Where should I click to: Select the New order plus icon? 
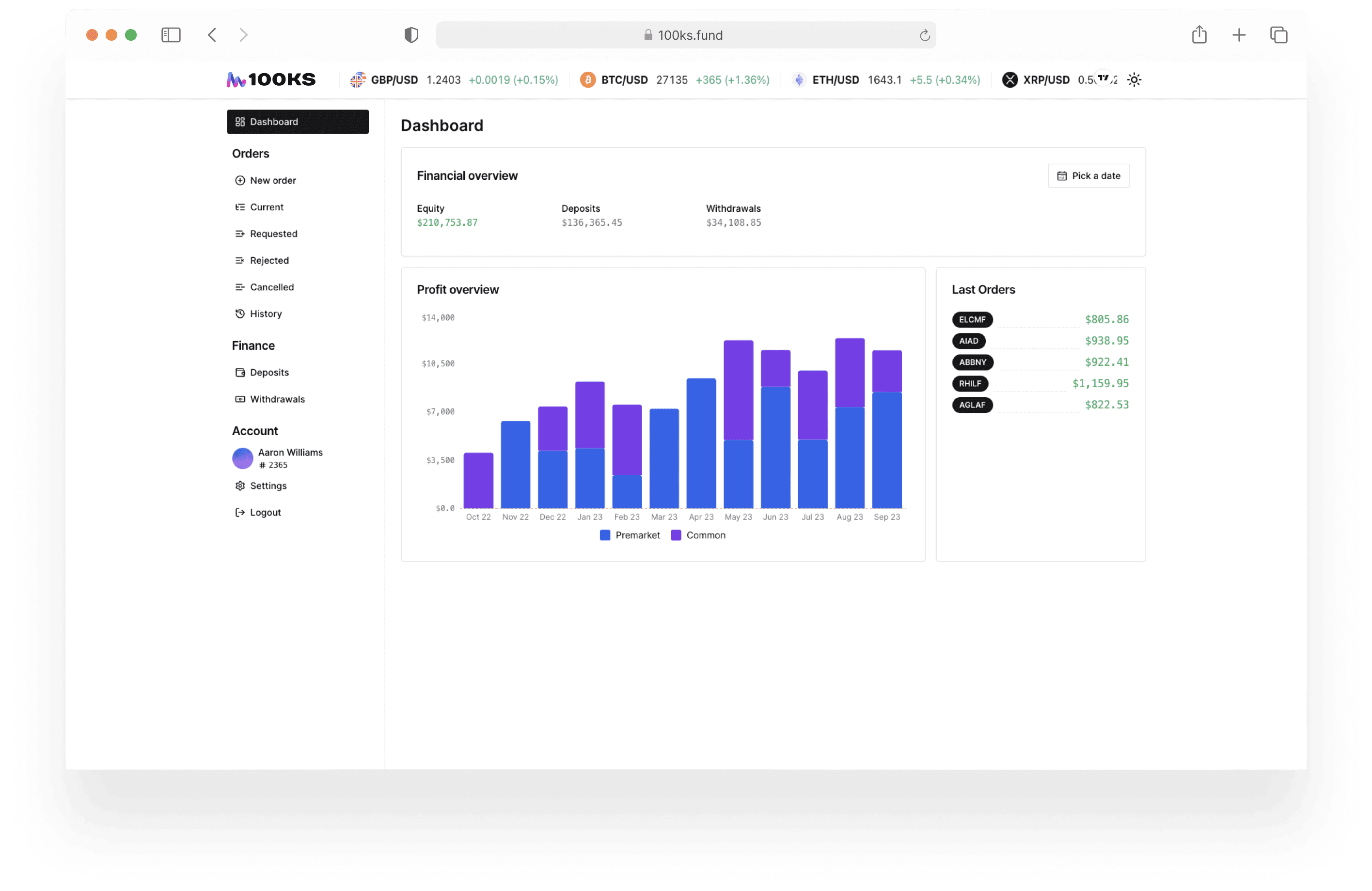coord(240,180)
